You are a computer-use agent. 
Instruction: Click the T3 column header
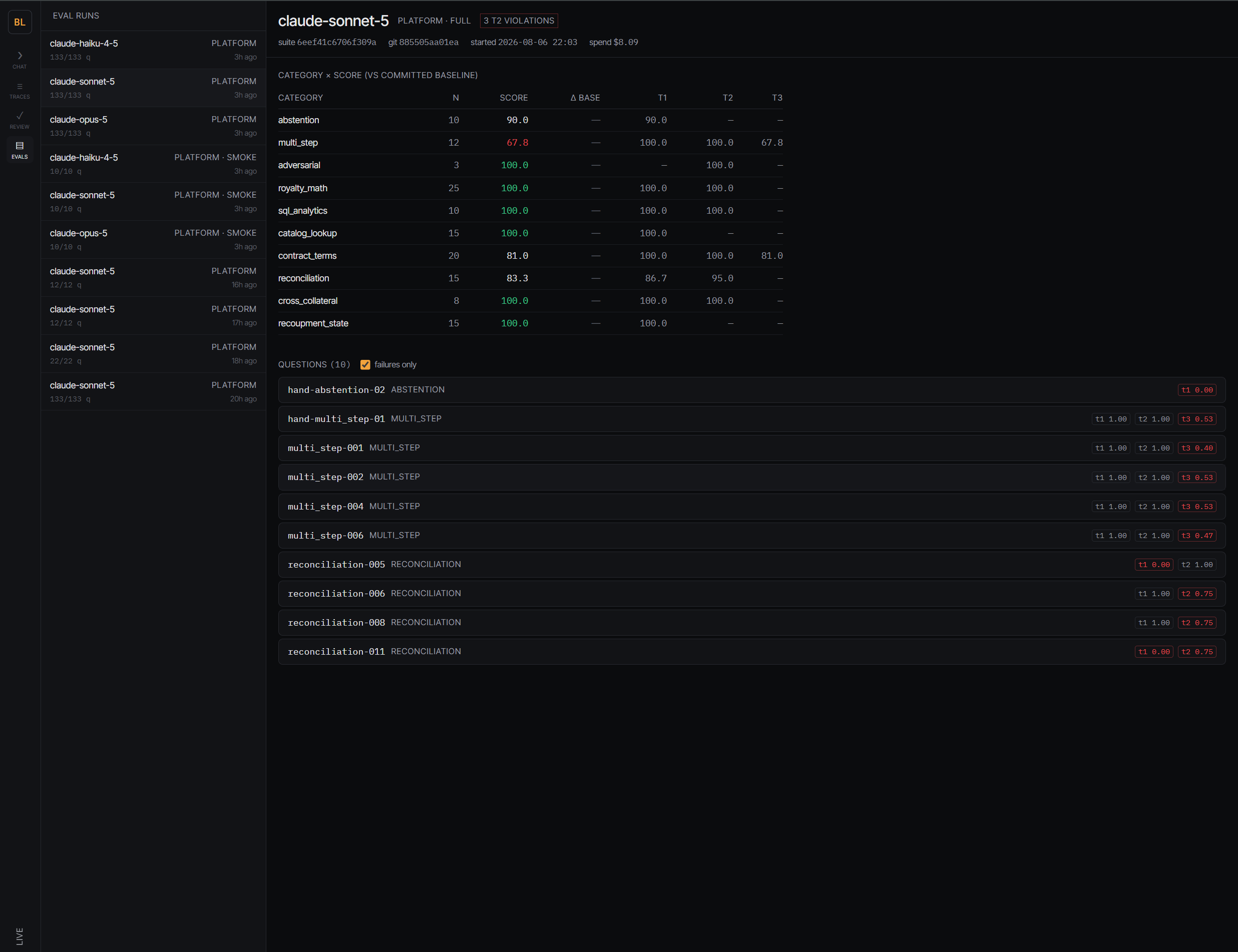[777, 98]
